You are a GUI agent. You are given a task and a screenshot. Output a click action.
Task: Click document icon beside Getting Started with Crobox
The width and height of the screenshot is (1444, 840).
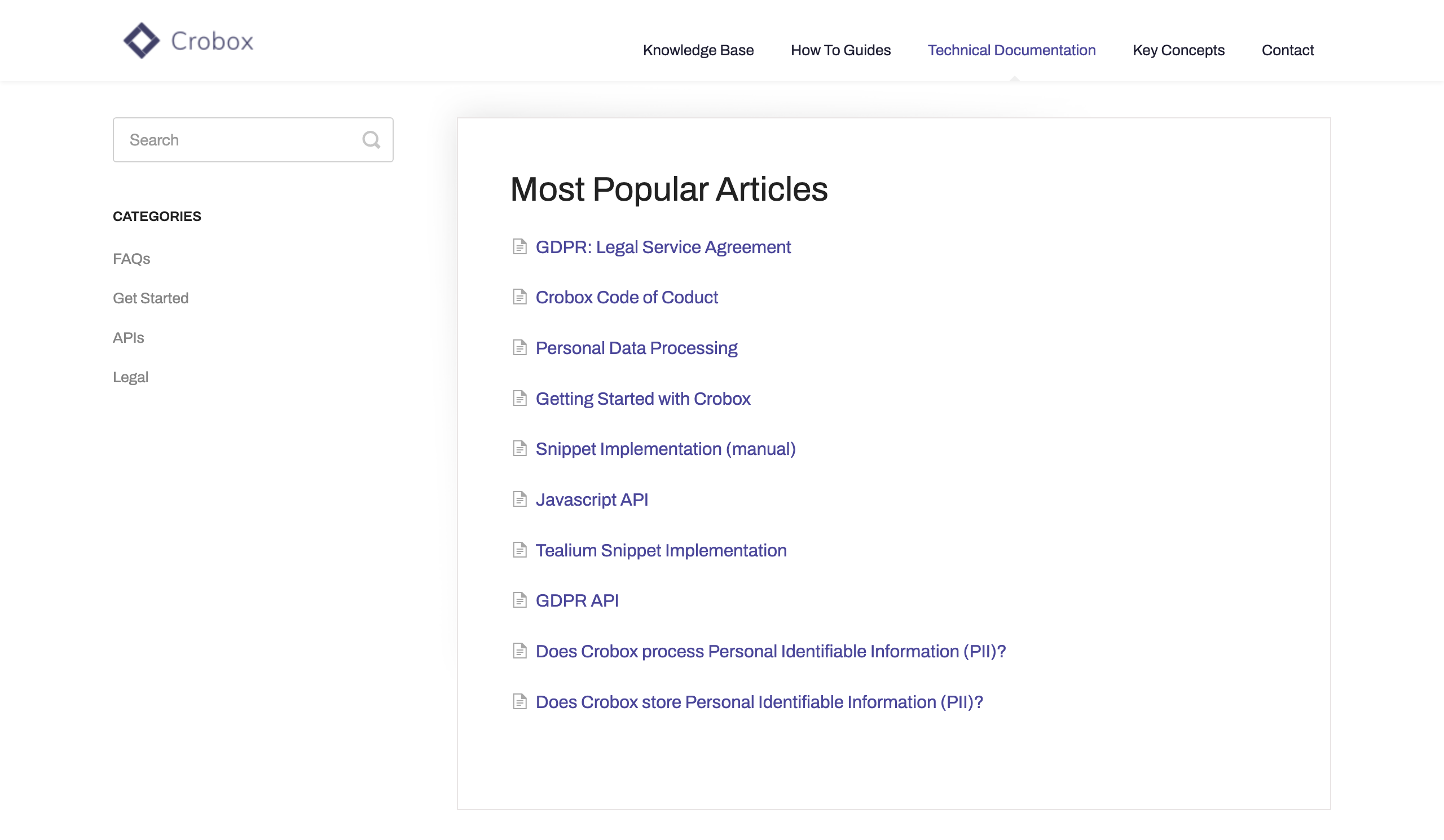pos(519,399)
